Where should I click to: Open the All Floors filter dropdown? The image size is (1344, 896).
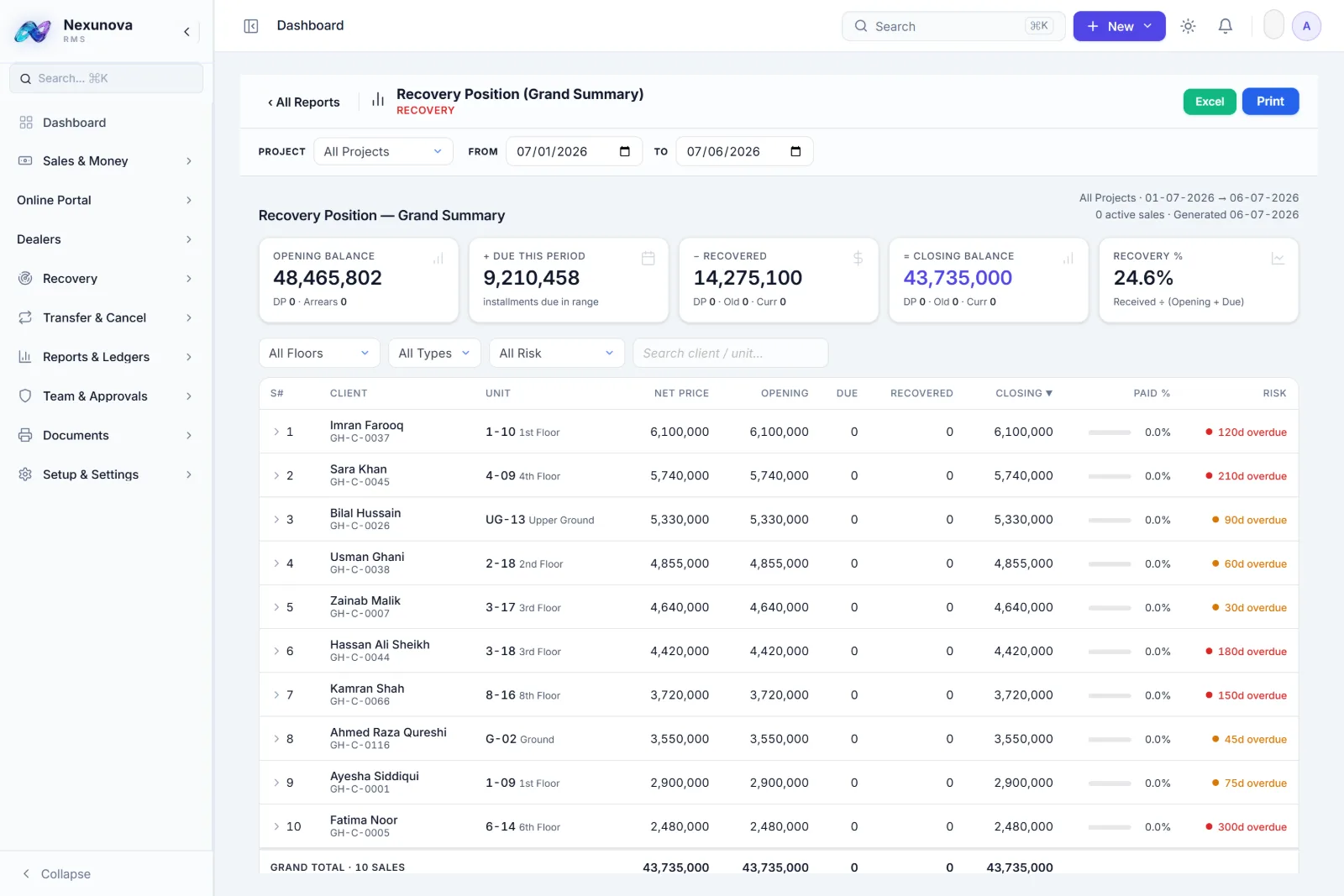[x=319, y=354]
